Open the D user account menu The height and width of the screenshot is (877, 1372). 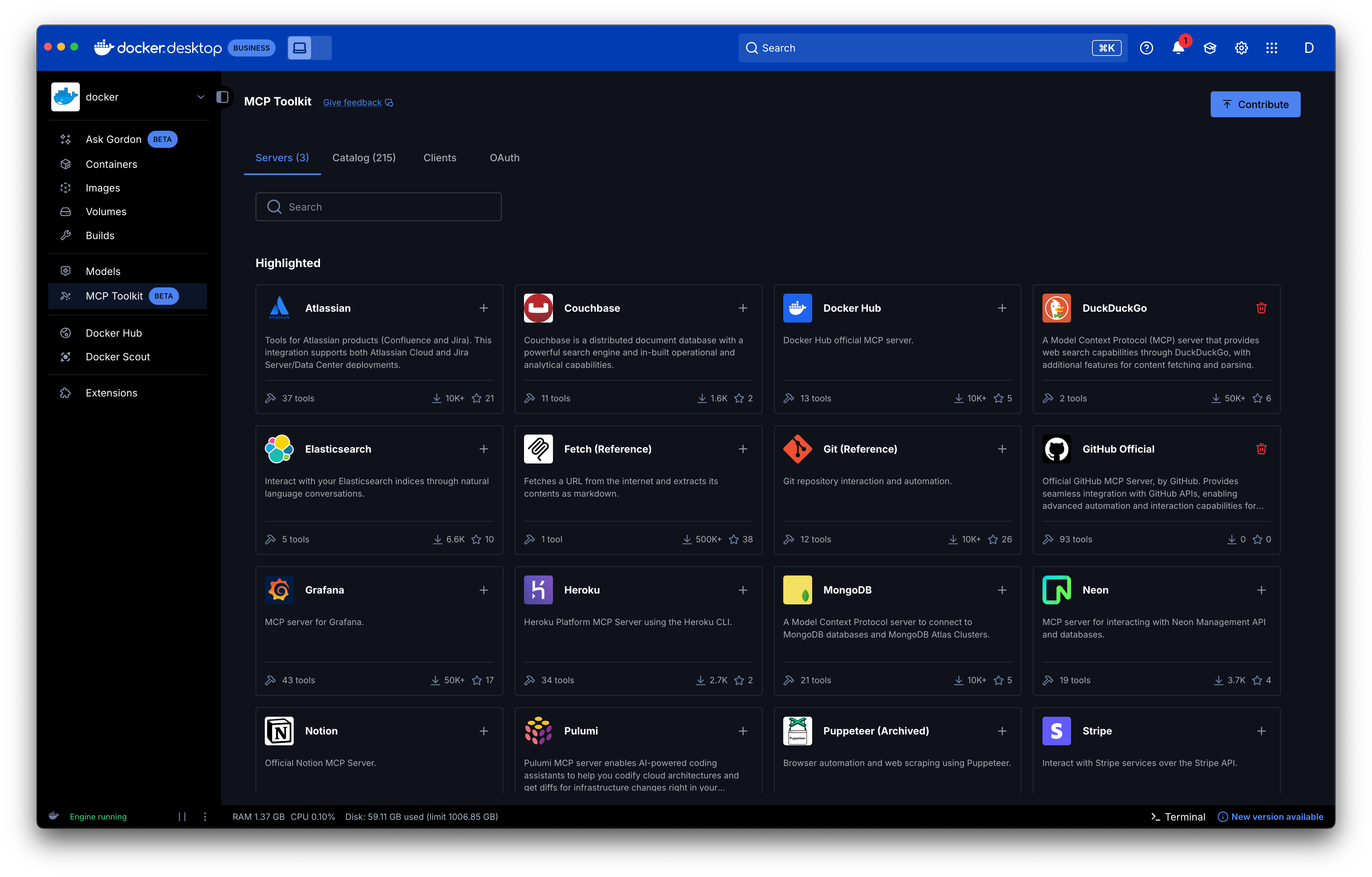[1309, 48]
